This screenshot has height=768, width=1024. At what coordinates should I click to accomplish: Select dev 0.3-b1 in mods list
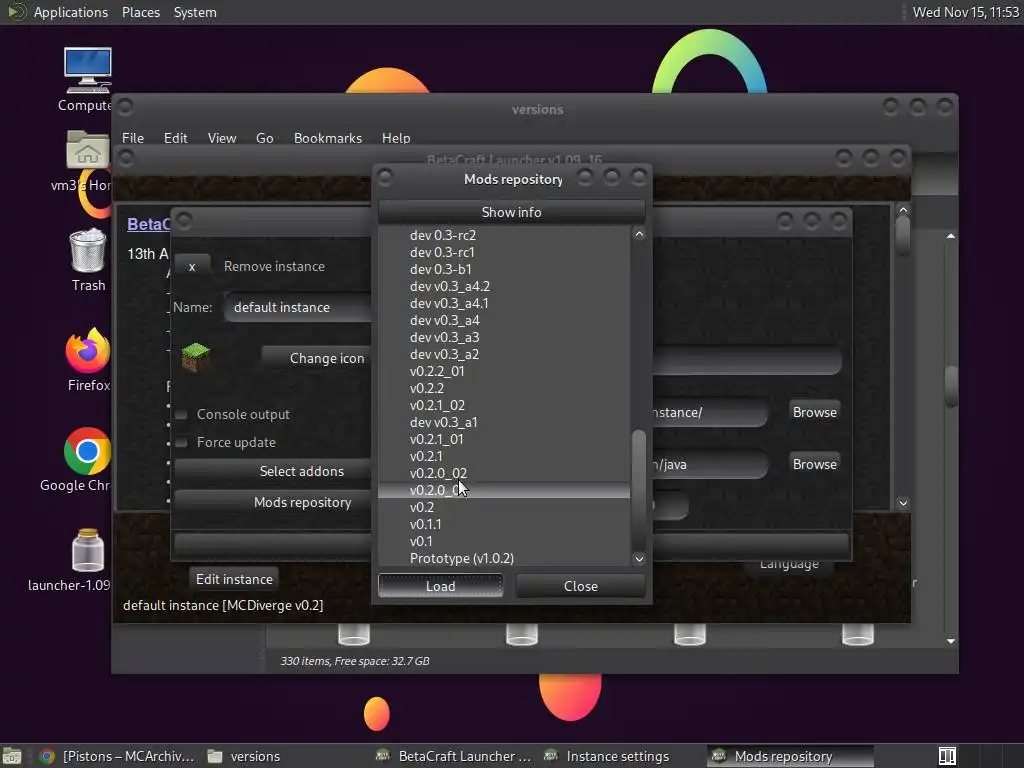(504, 269)
